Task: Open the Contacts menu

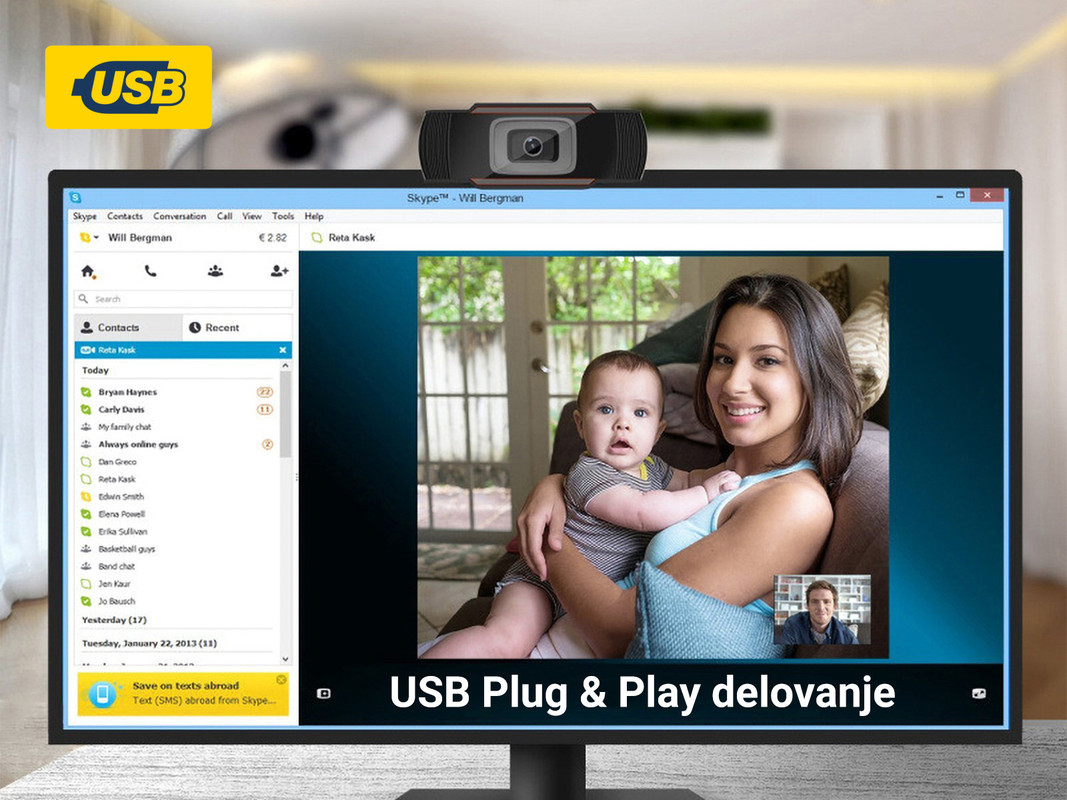Action: point(125,216)
